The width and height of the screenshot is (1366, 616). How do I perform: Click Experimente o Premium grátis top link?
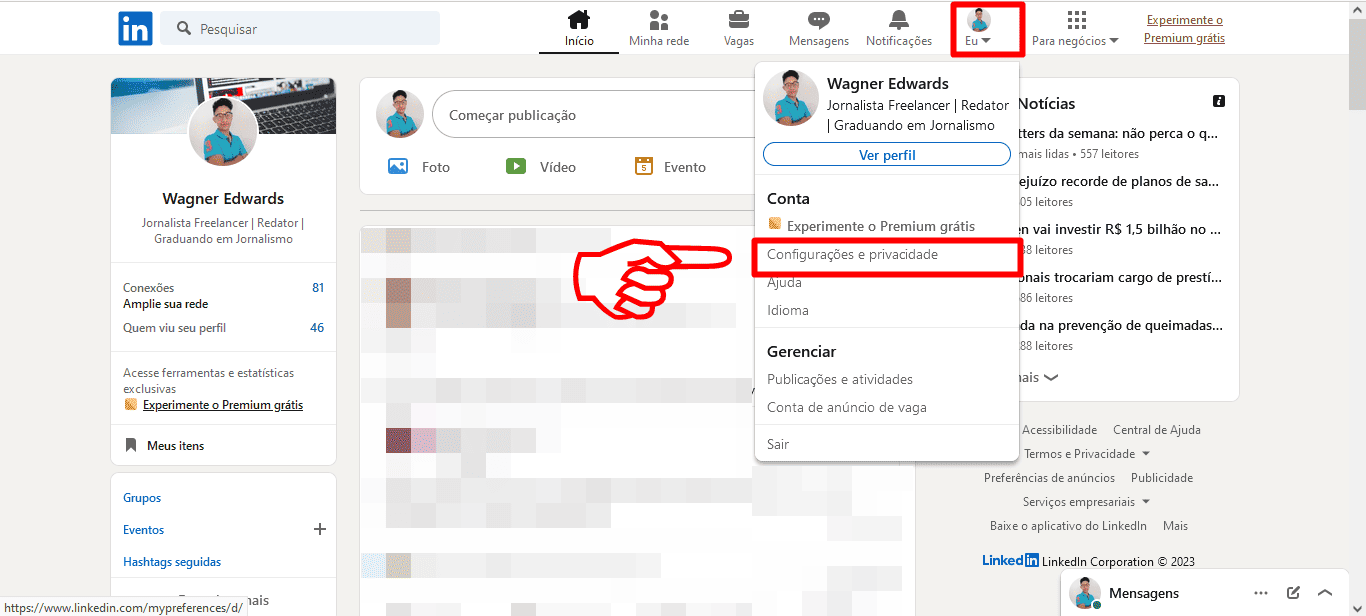point(1185,29)
